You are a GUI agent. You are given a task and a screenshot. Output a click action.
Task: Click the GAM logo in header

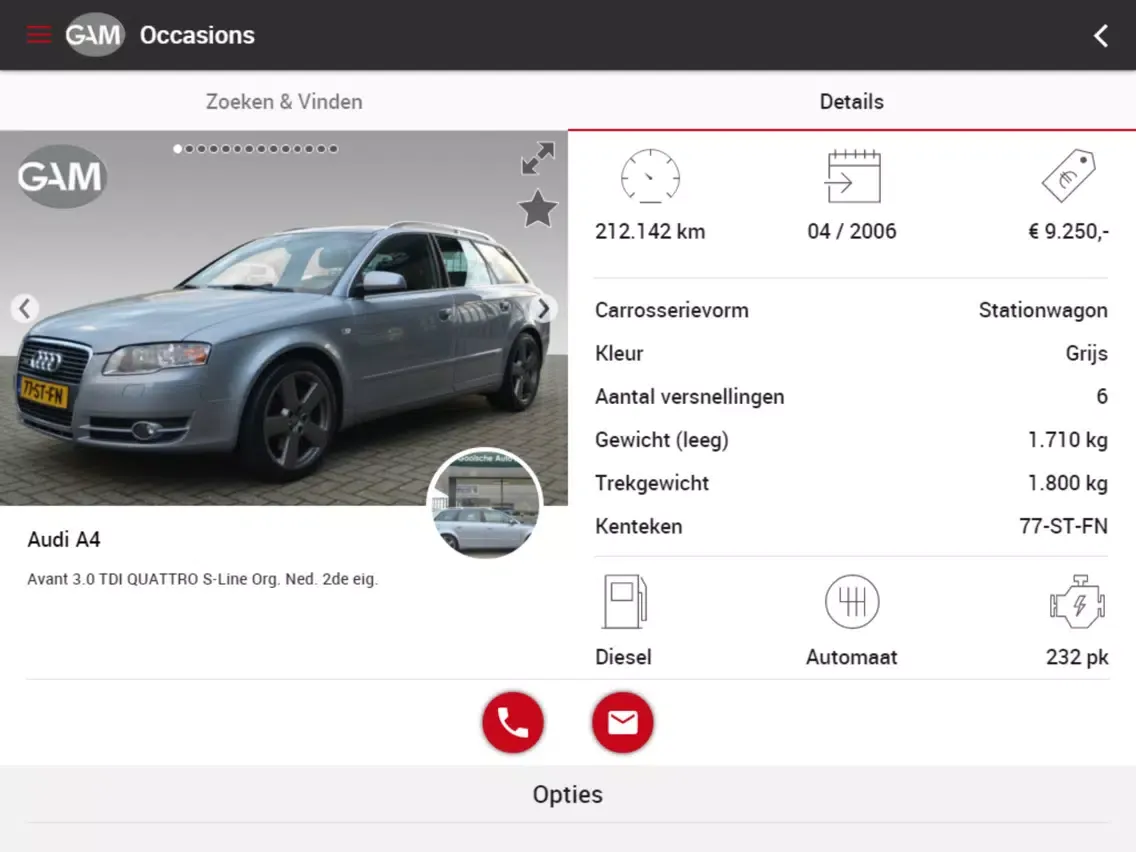point(95,35)
